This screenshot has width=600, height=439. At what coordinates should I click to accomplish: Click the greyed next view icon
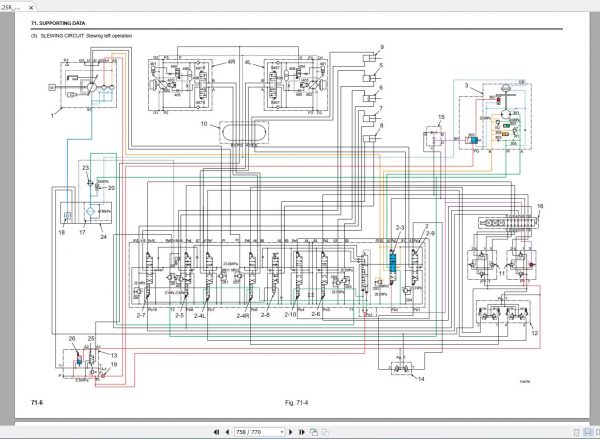326,432
